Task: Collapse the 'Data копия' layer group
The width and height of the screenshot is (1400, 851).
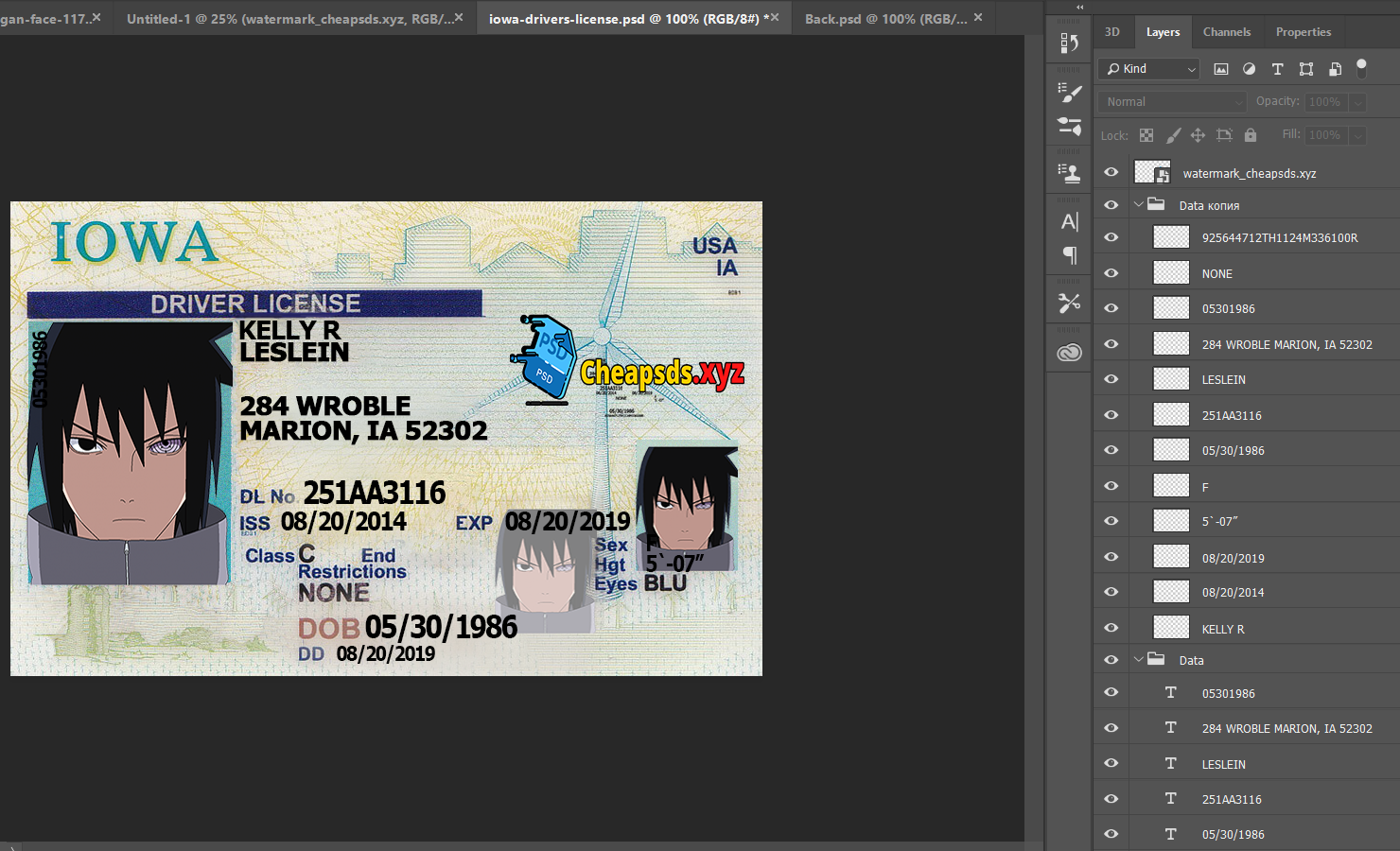Action: [x=1138, y=204]
